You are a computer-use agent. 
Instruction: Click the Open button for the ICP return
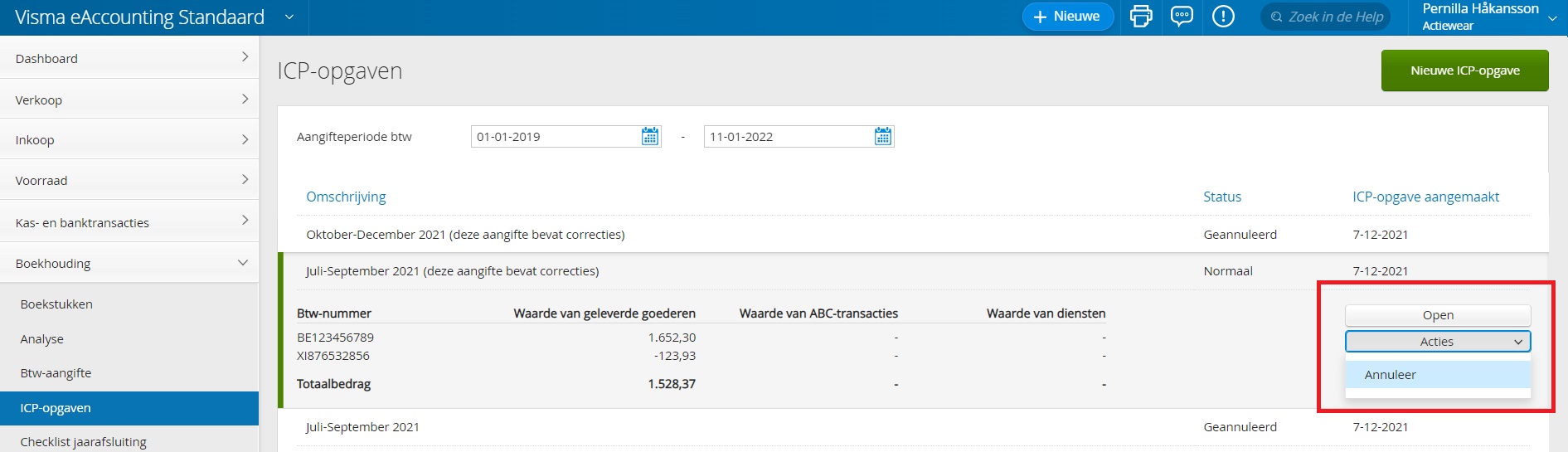1437,315
